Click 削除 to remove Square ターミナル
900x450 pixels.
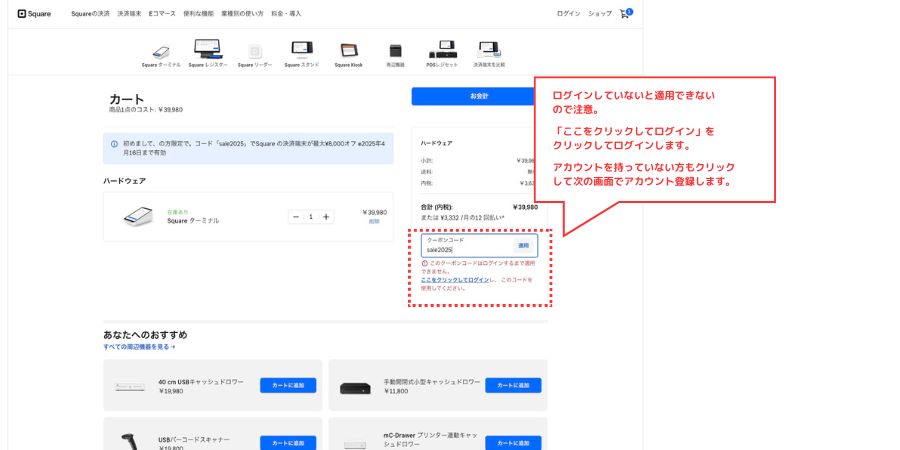point(374,221)
